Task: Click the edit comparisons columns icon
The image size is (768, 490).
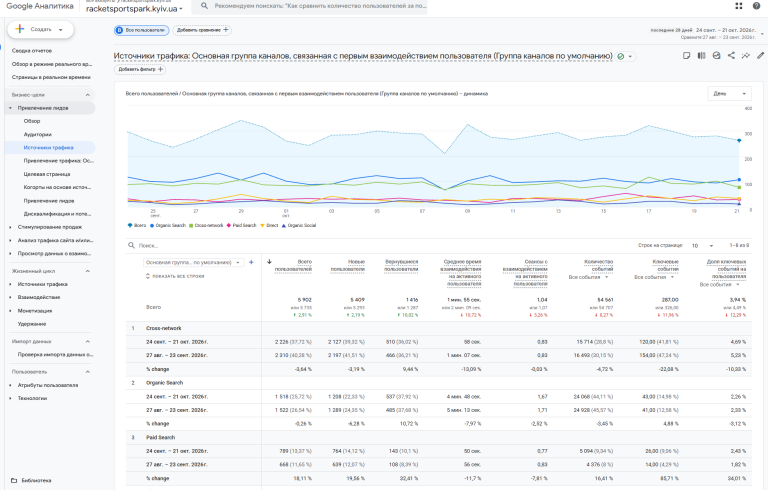Action: (701, 56)
